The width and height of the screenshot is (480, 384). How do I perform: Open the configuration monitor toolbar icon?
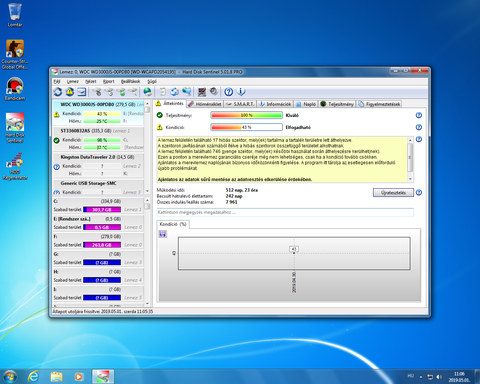click(x=202, y=92)
